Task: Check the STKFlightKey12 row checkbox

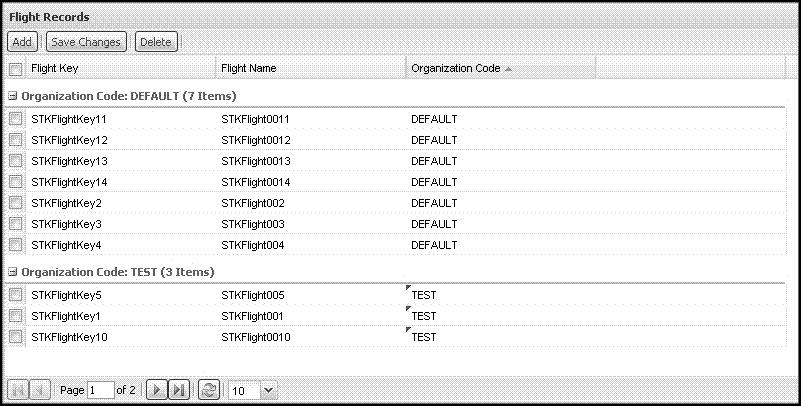Action: coord(16,139)
